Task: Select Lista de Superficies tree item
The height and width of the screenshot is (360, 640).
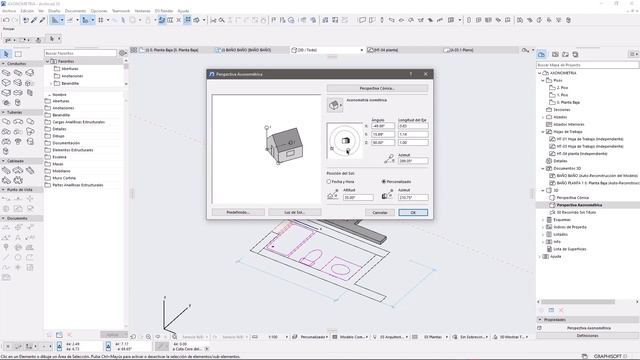Action: tap(570, 249)
